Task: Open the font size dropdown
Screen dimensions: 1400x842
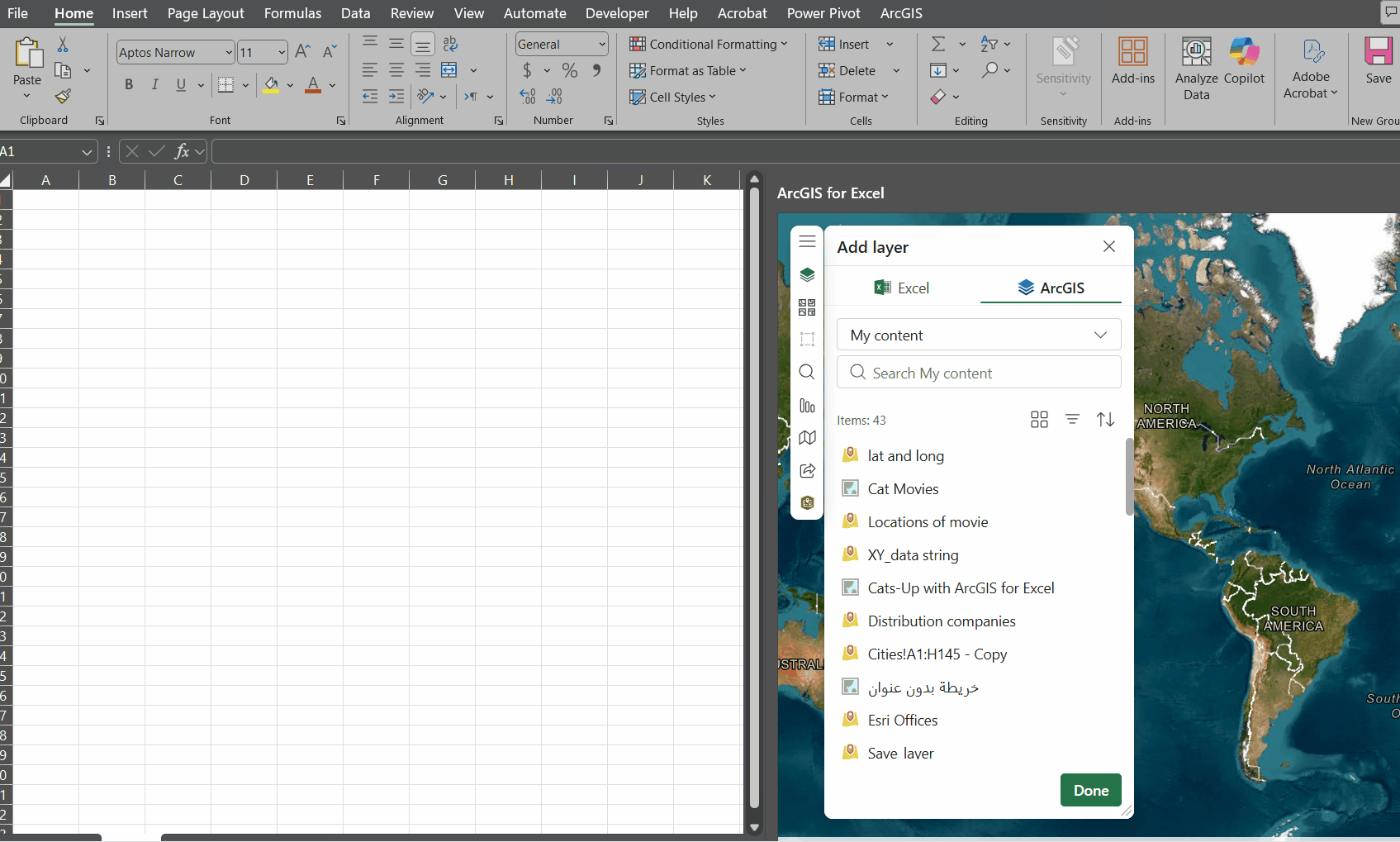Action: coord(282,52)
